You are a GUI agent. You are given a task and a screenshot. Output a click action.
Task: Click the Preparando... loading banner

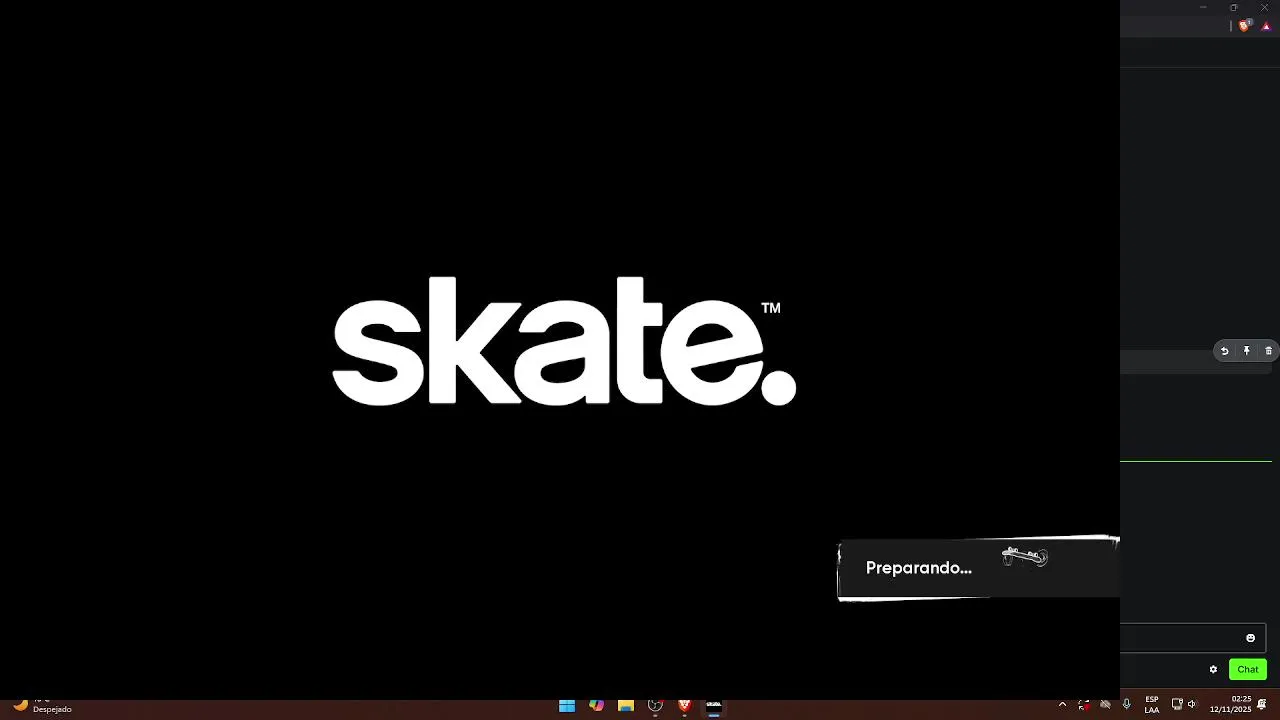pos(978,568)
